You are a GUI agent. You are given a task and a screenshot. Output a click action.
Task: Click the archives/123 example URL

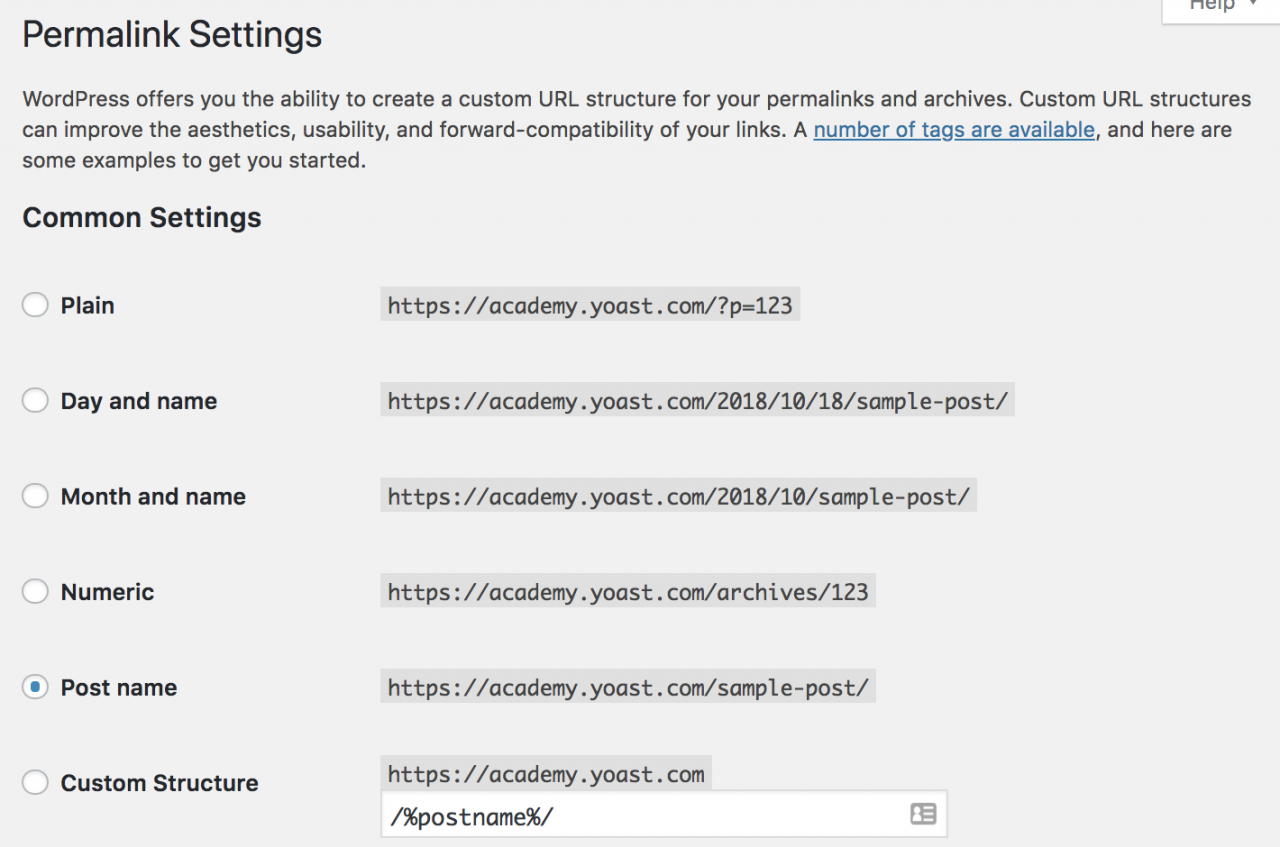click(628, 592)
